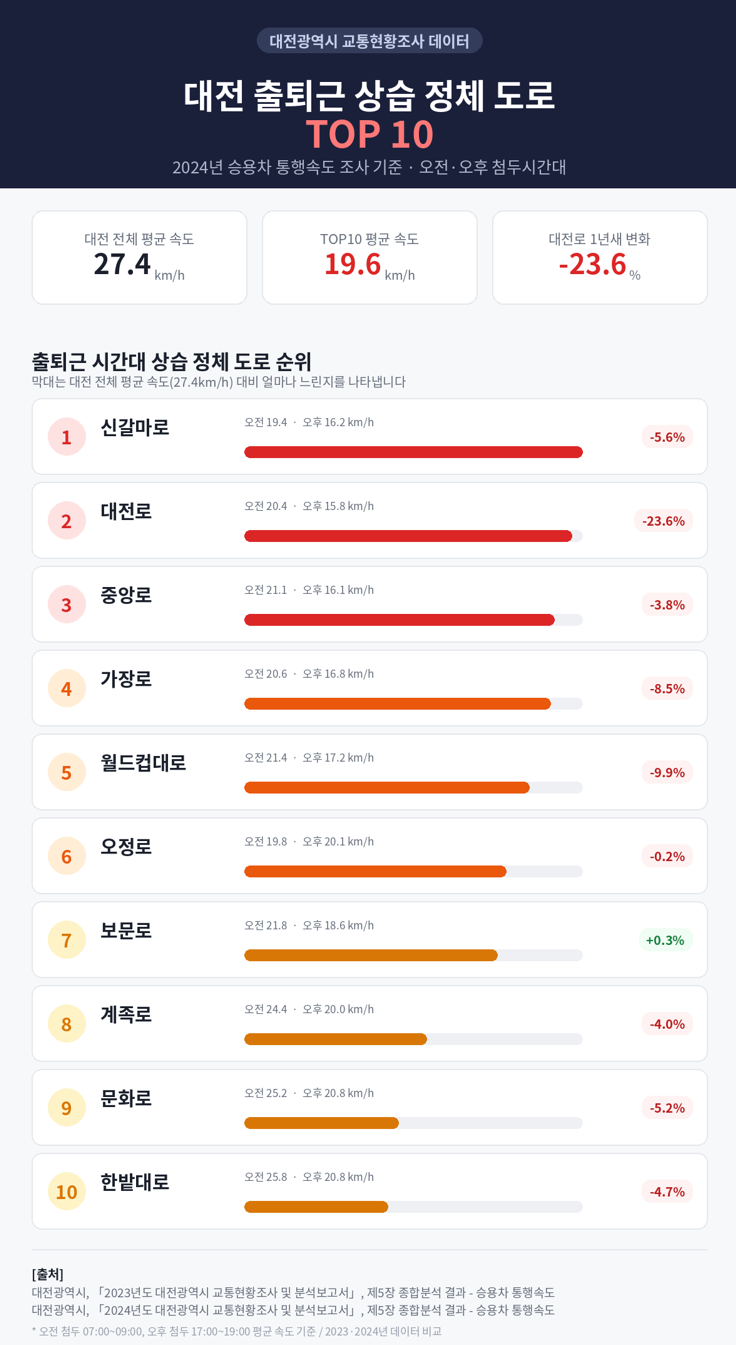The width and height of the screenshot is (736, 1345).
Task: Select the rank 2 badge next to 대전로
Action: 67,521
